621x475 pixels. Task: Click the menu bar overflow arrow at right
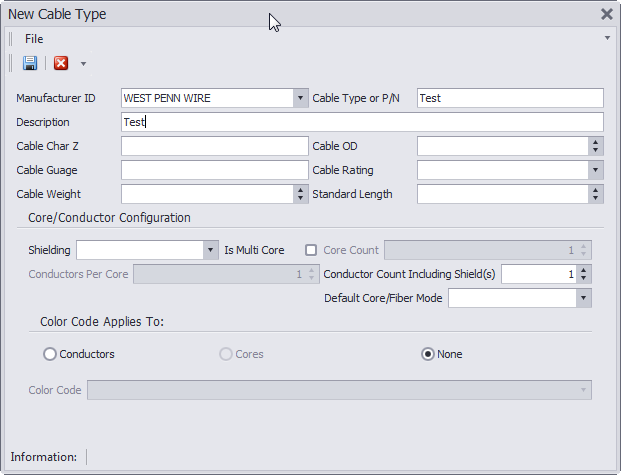pos(607,38)
